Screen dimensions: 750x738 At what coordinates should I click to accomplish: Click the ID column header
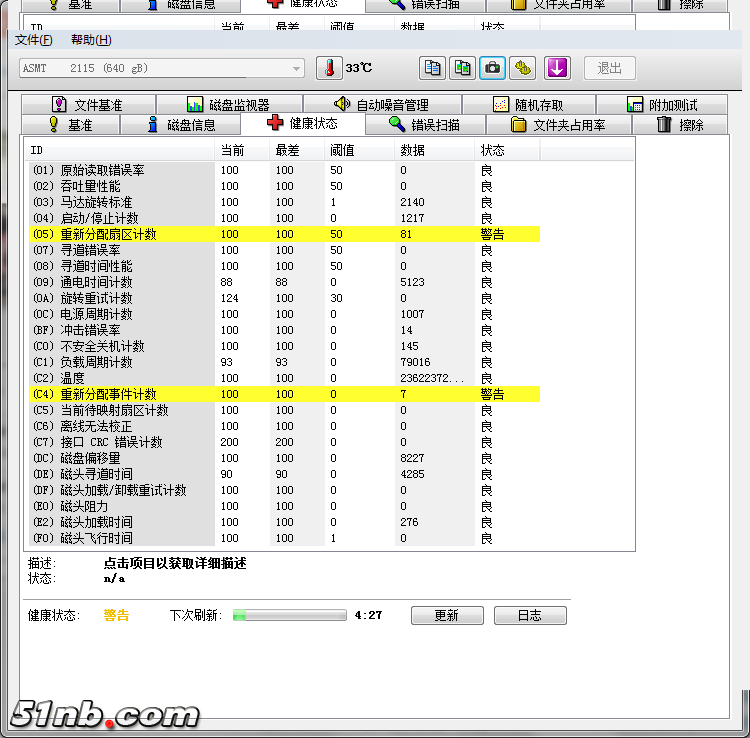(x=120, y=150)
